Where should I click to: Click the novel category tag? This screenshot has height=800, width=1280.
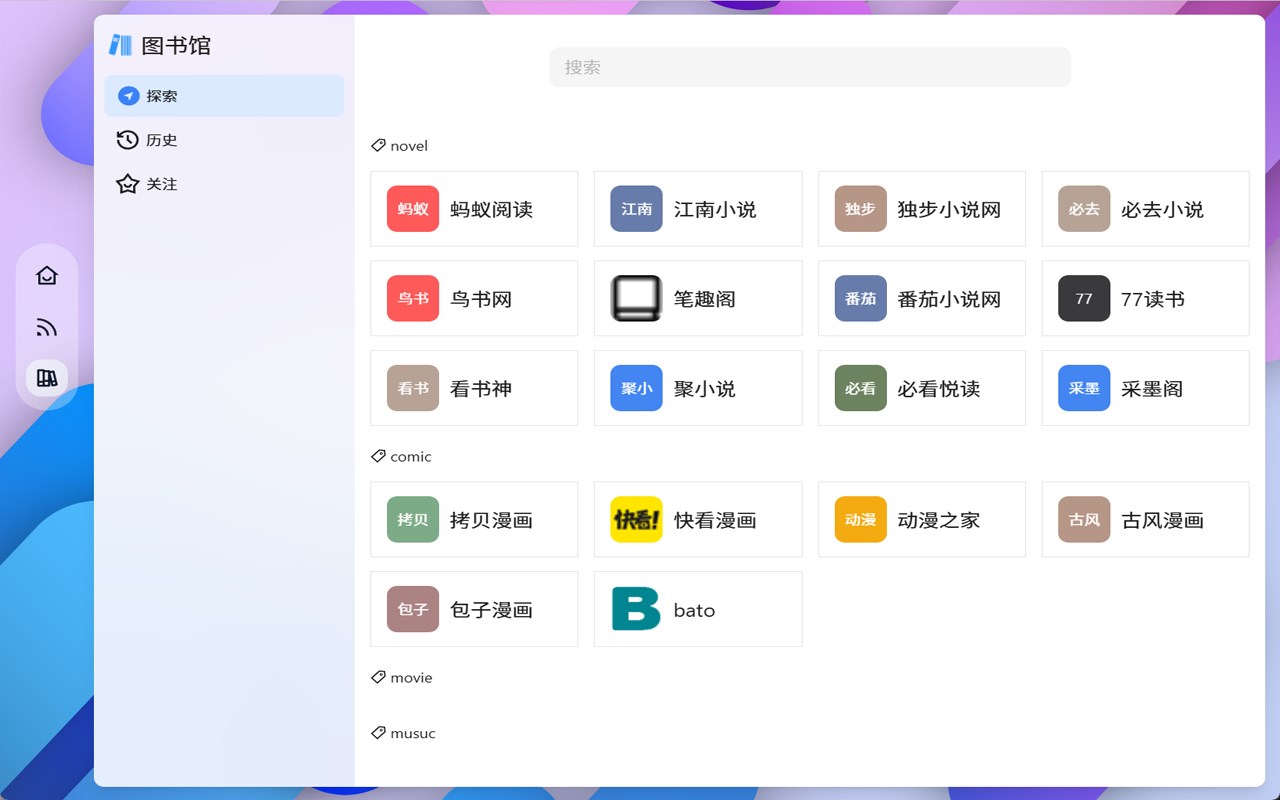pyautogui.click(x=399, y=146)
